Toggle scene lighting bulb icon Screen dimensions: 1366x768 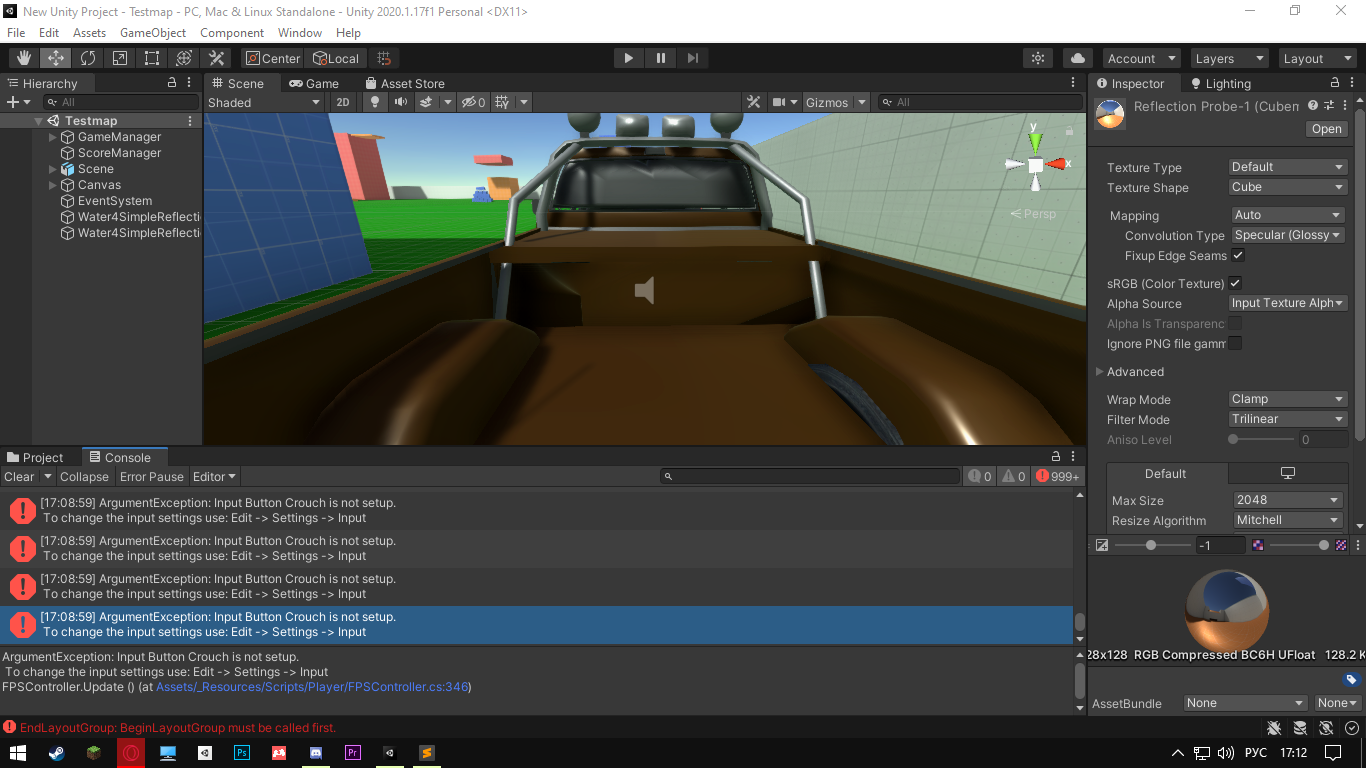click(x=375, y=102)
